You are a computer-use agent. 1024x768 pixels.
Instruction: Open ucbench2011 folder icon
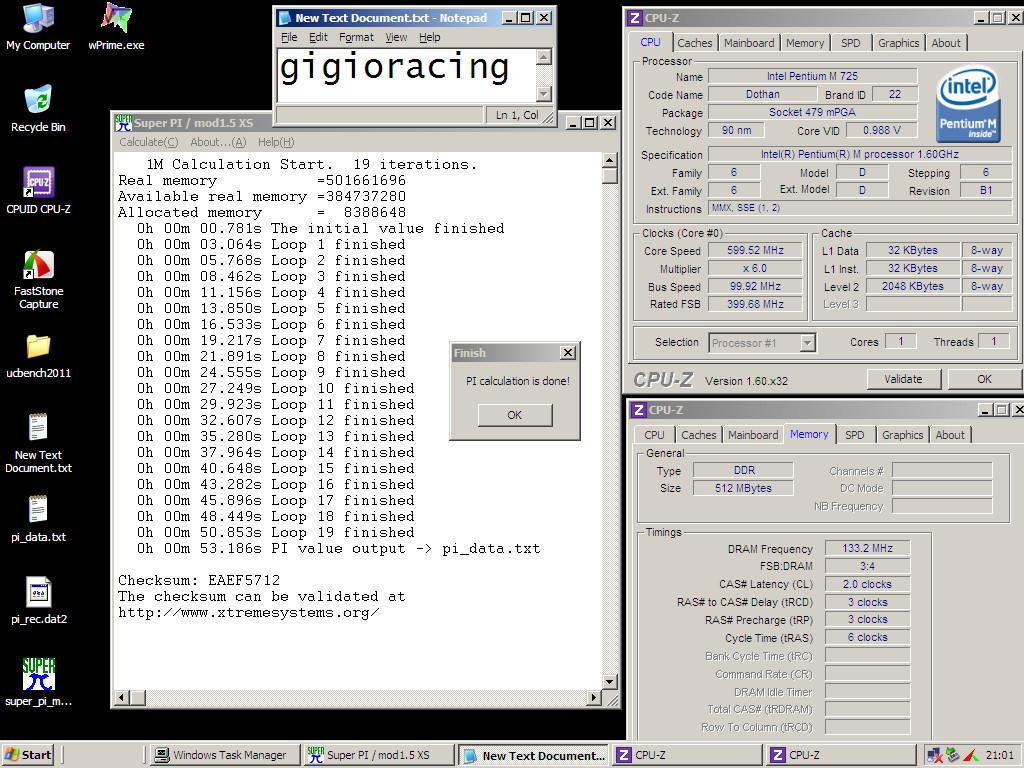(38, 355)
